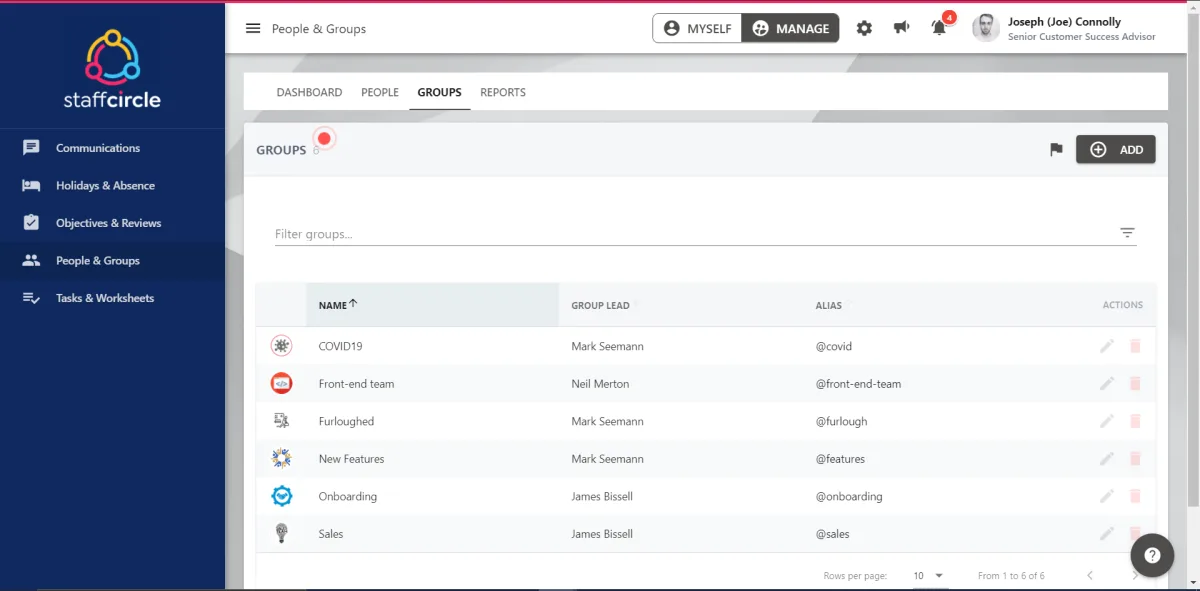
Task: Edit the New Features group
Action: (x=1106, y=459)
